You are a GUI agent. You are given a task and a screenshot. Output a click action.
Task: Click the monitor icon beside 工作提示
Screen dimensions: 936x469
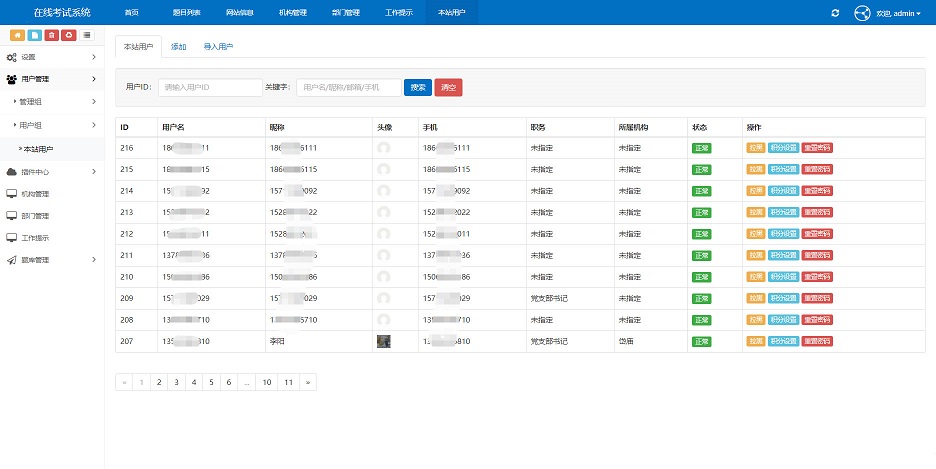[x=11, y=238]
